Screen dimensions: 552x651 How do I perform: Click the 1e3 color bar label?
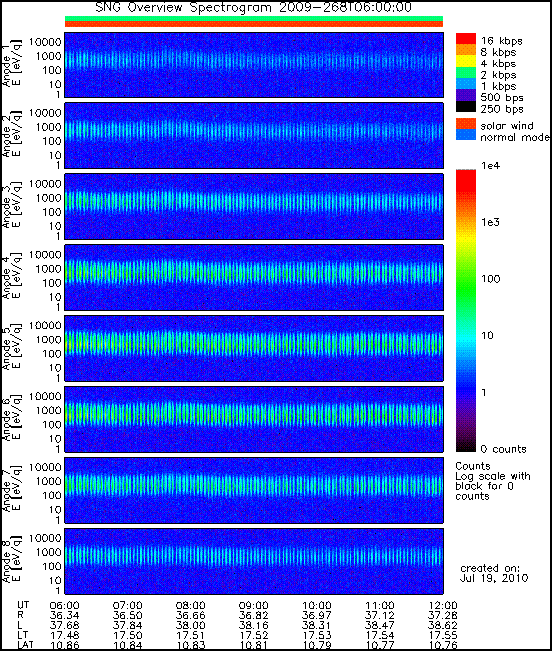(491, 222)
